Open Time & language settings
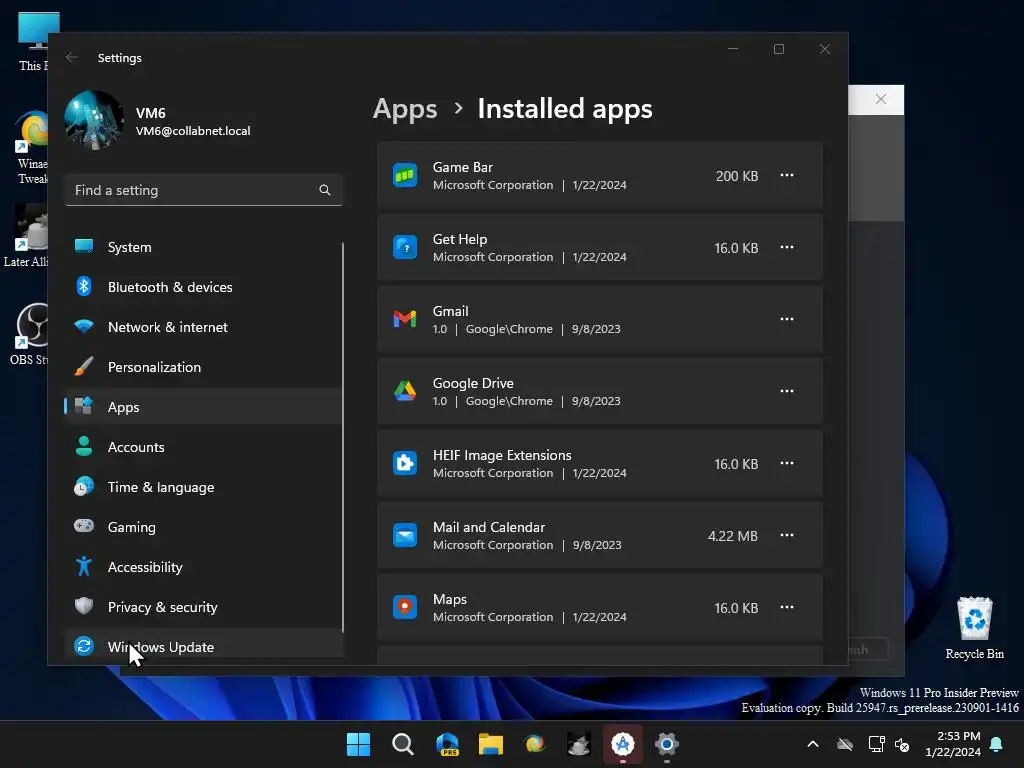This screenshot has width=1024, height=768. [x=202, y=487]
